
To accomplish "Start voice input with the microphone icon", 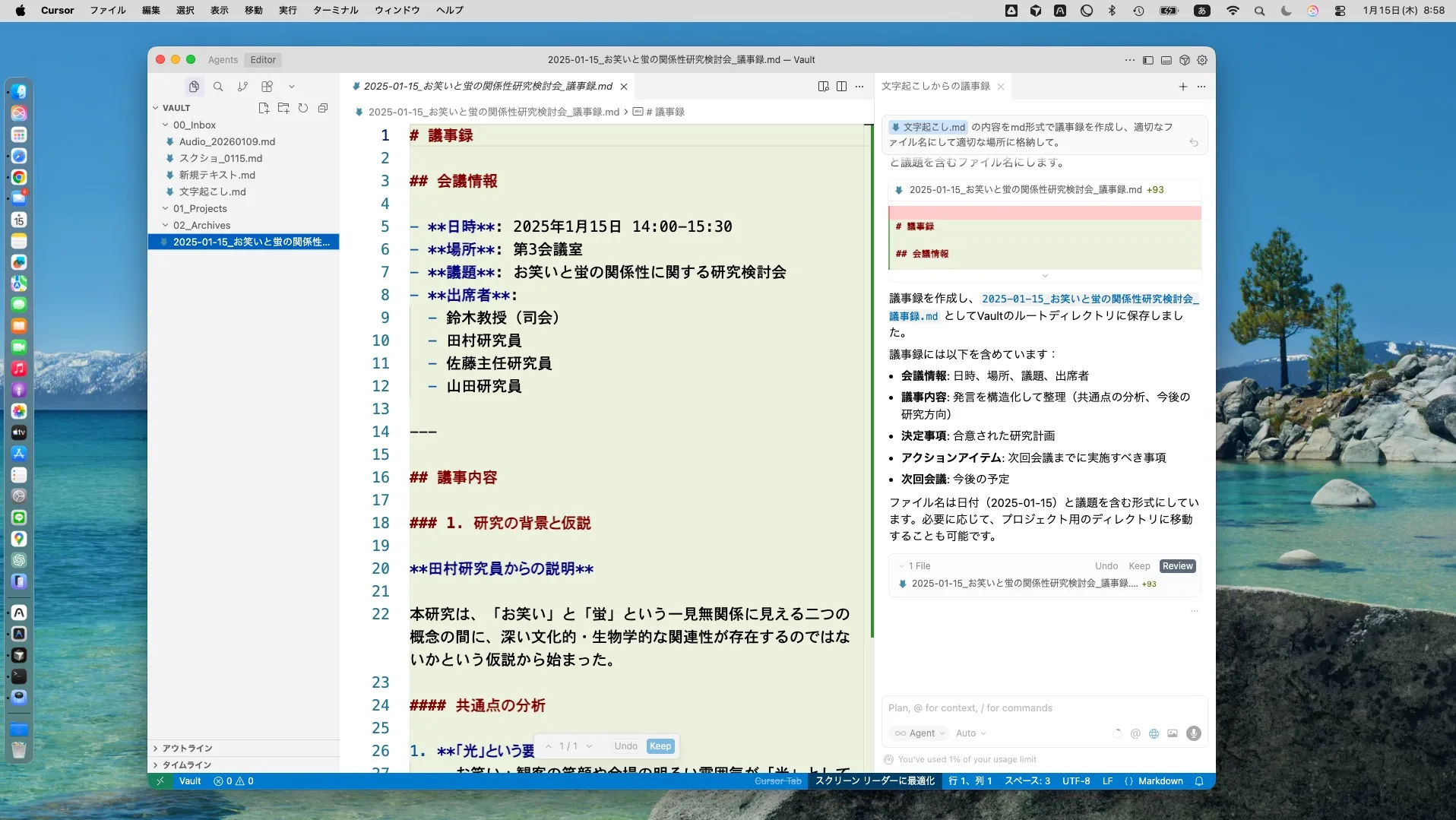I will pos(1193,733).
